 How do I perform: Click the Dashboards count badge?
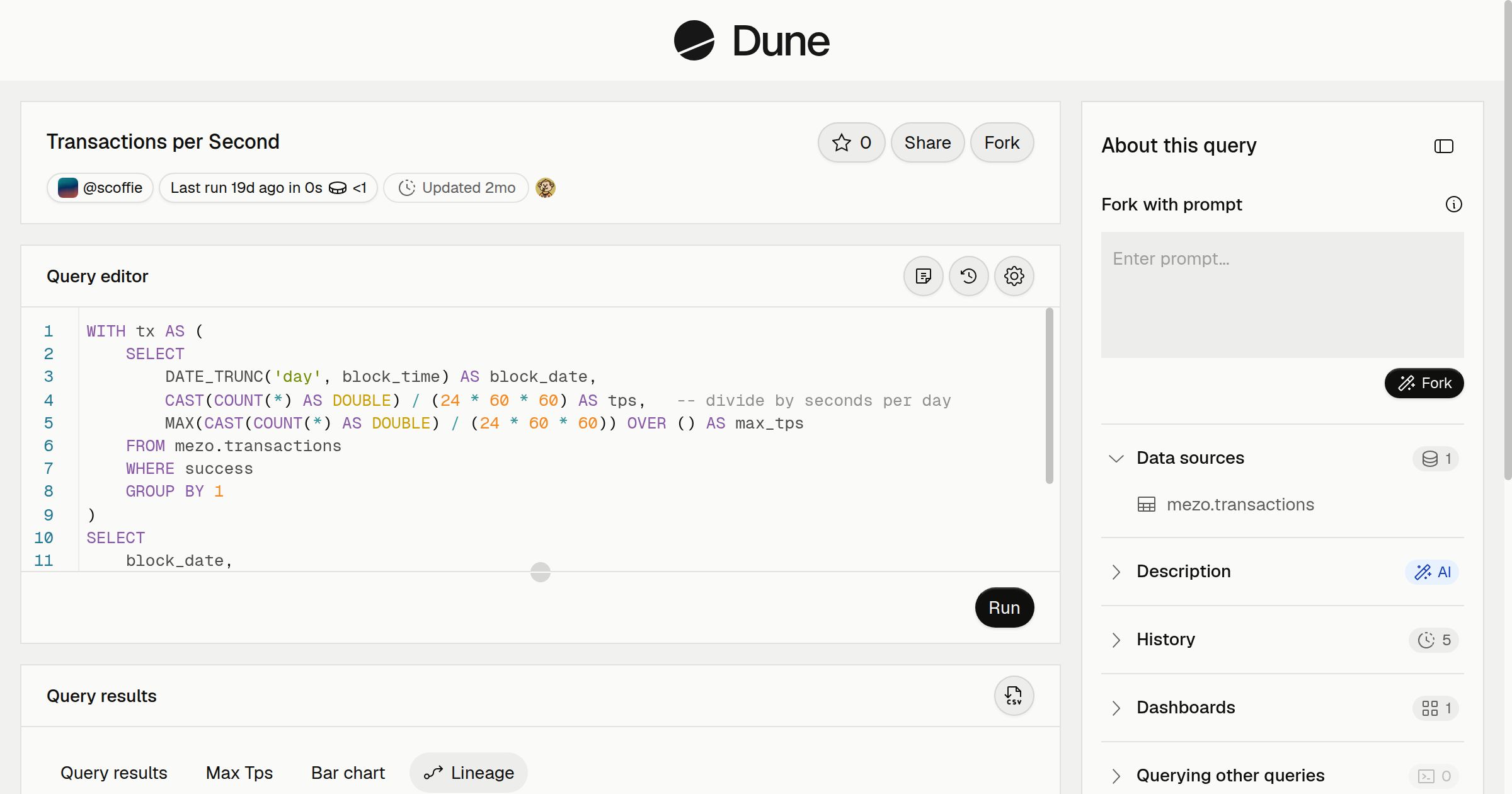point(1436,708)
